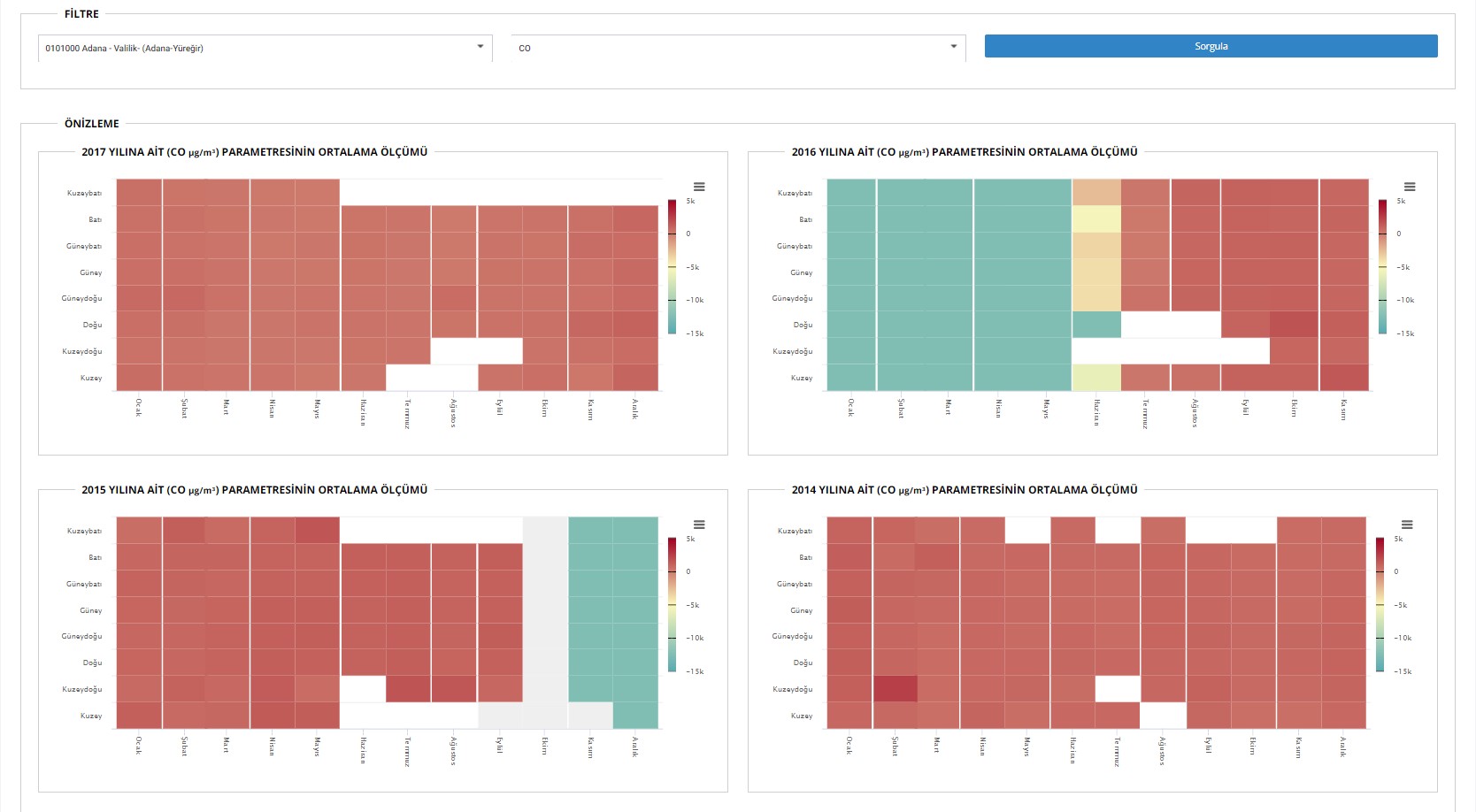Open the 2015 chart export menu icon
Image resolution: width=1476 pixels, height=812 pixels.
699,525
